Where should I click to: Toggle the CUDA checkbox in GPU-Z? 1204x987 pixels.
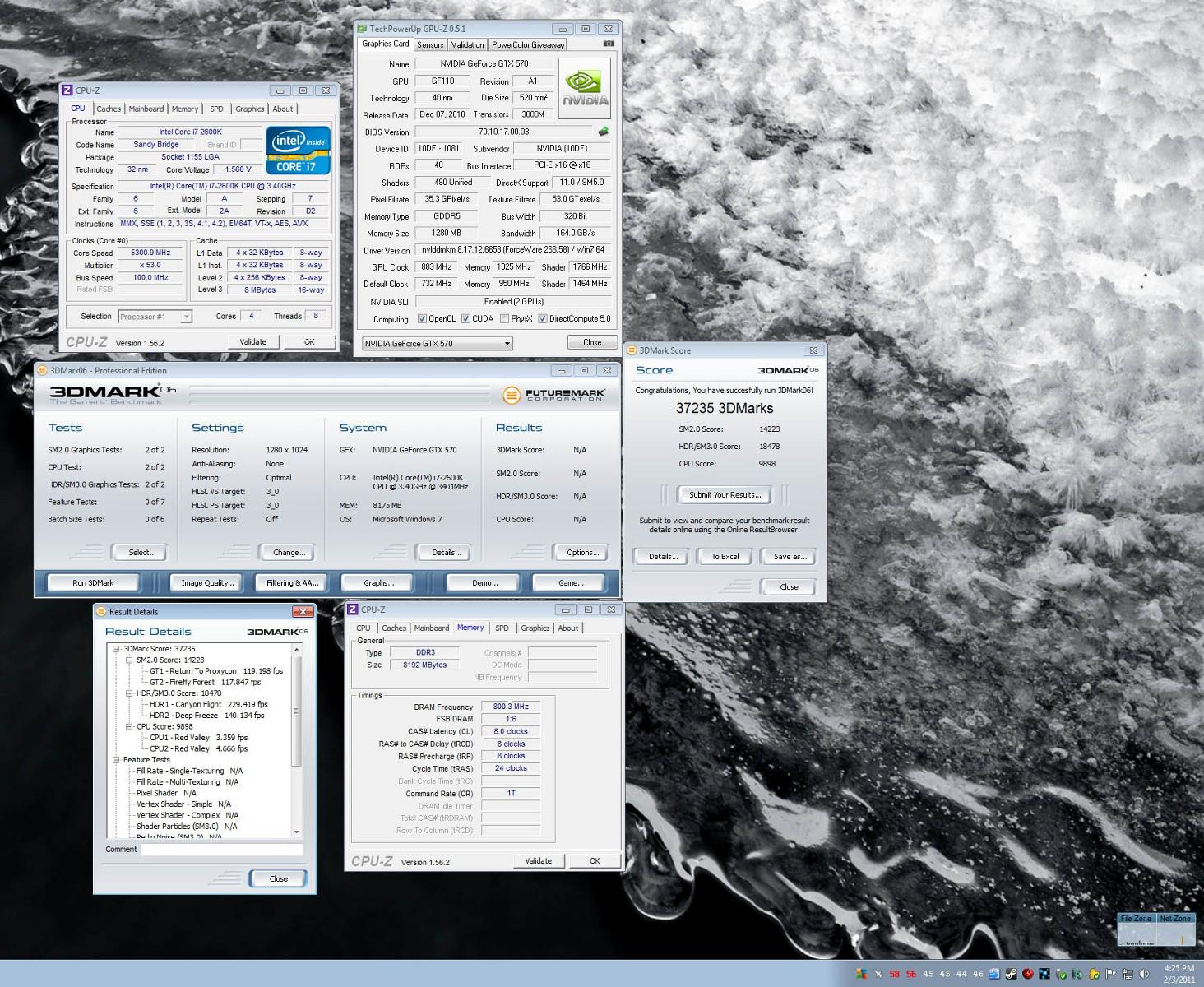(465, 318)
